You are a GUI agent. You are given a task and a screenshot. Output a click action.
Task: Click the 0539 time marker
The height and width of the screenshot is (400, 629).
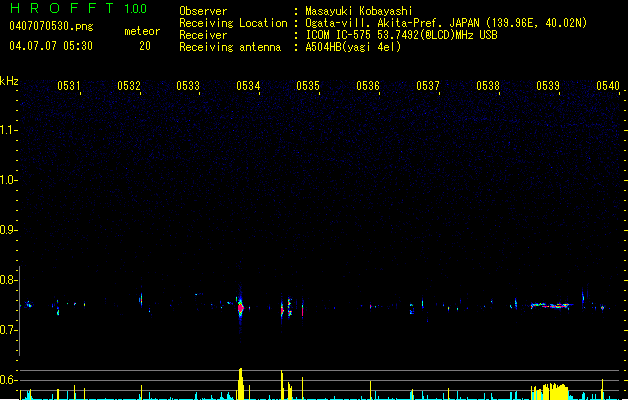[548, 86]
